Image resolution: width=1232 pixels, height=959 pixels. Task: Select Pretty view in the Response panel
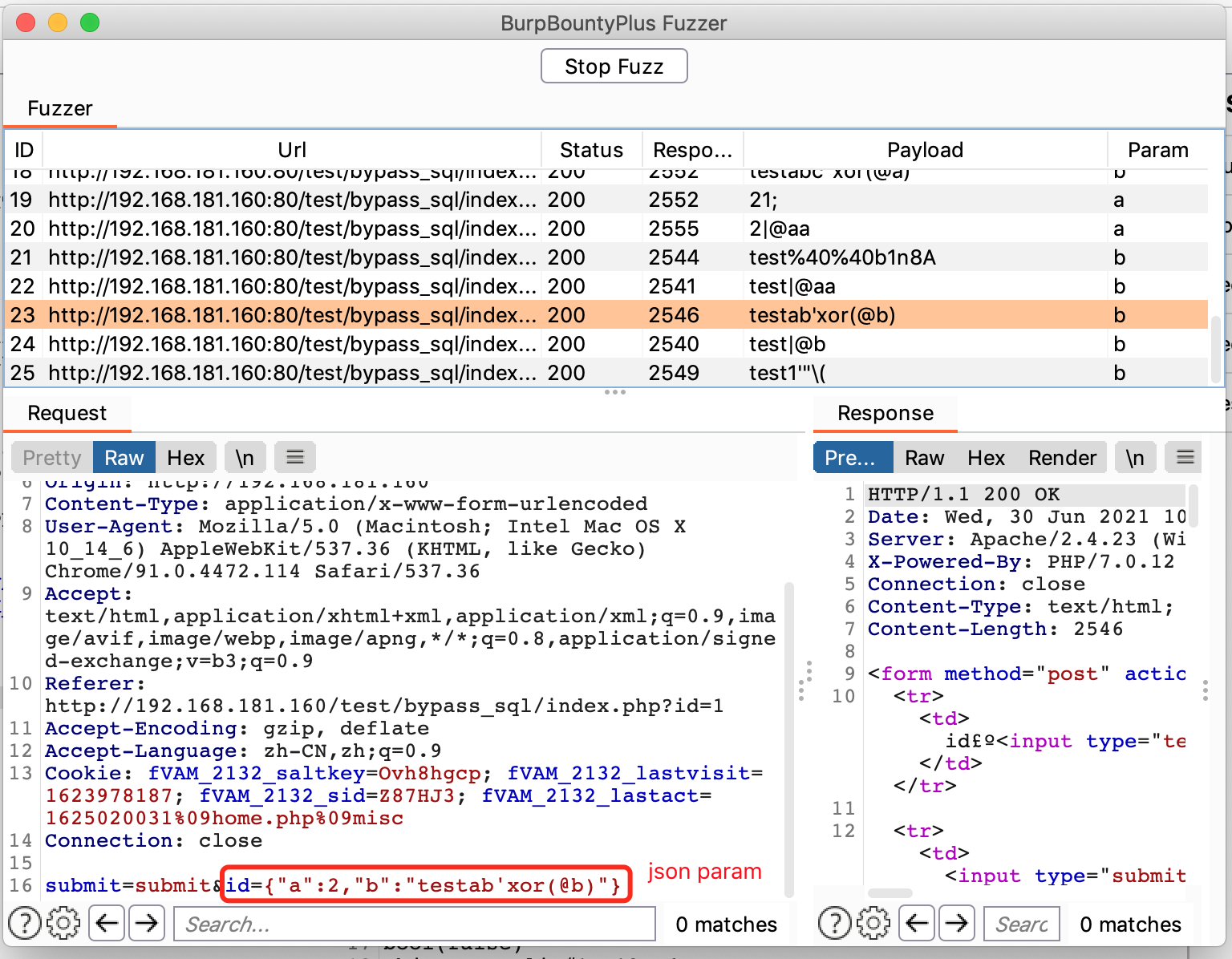point(853,458)
